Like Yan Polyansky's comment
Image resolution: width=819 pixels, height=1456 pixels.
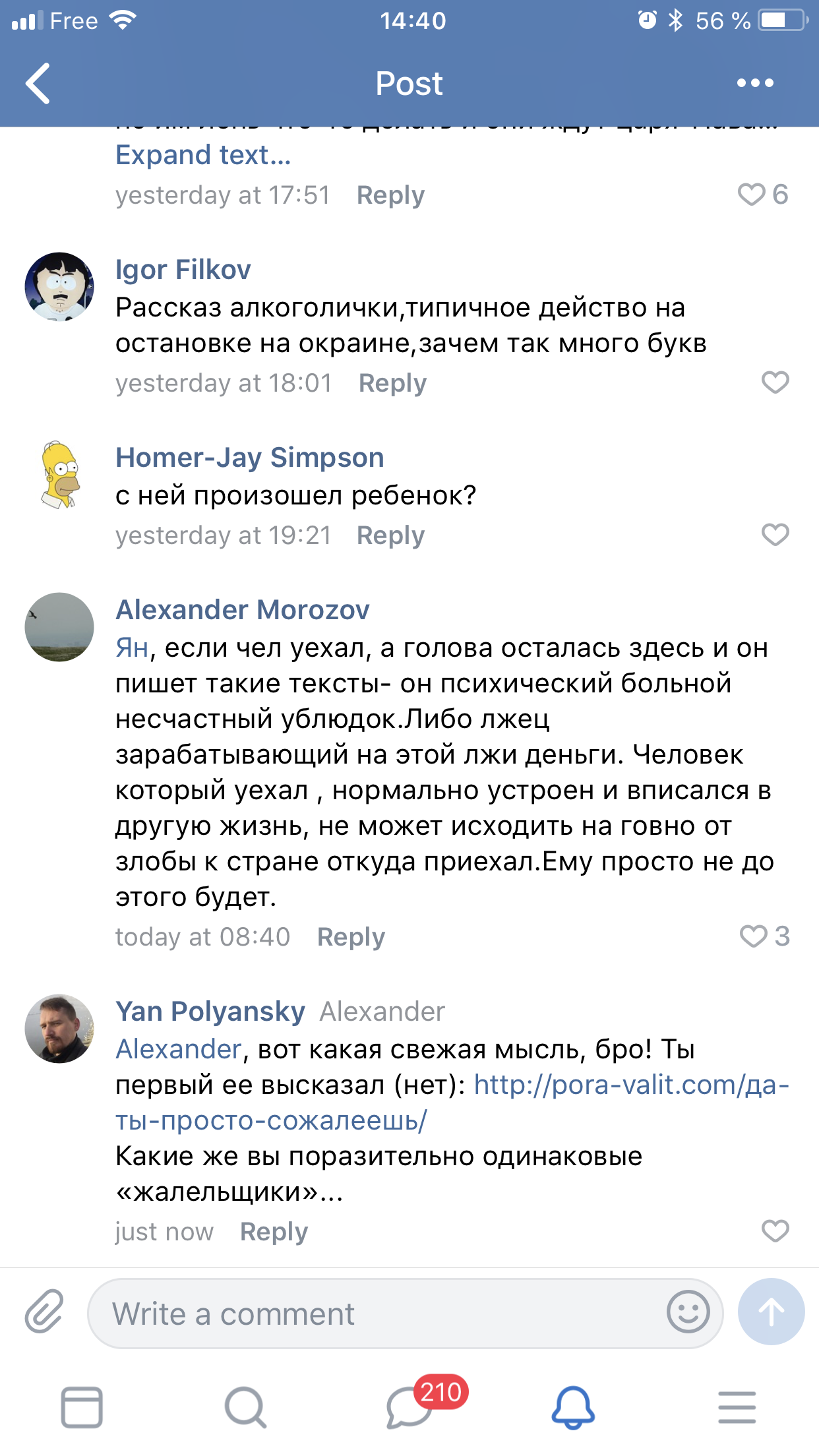click(775, 1231)
